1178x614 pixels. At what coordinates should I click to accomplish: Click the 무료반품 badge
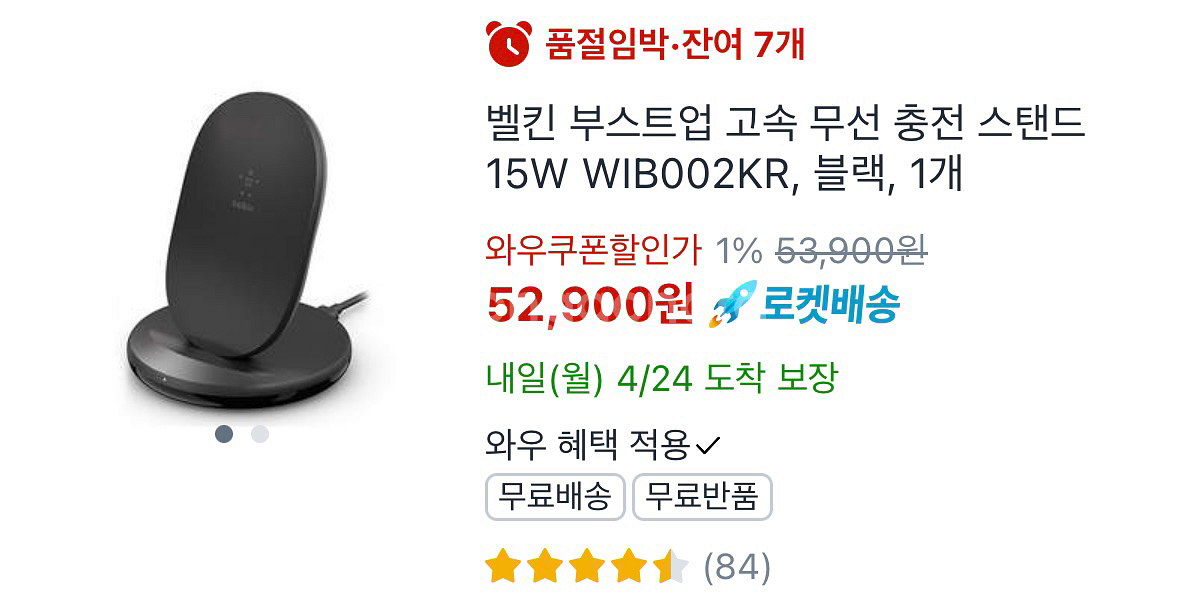(702, 497)
